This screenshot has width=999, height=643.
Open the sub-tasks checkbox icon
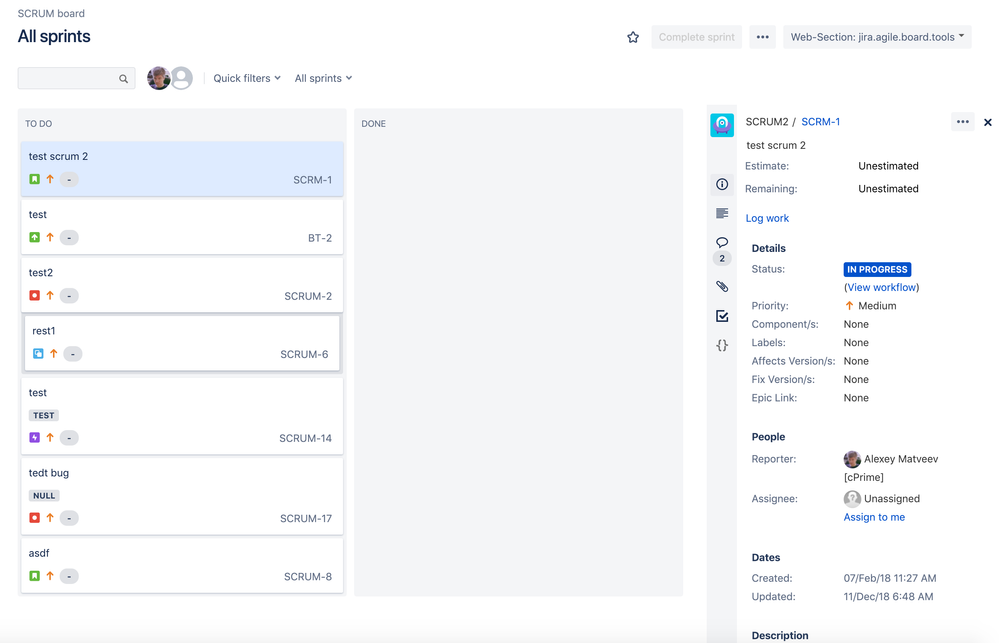(x=722, y=316)
